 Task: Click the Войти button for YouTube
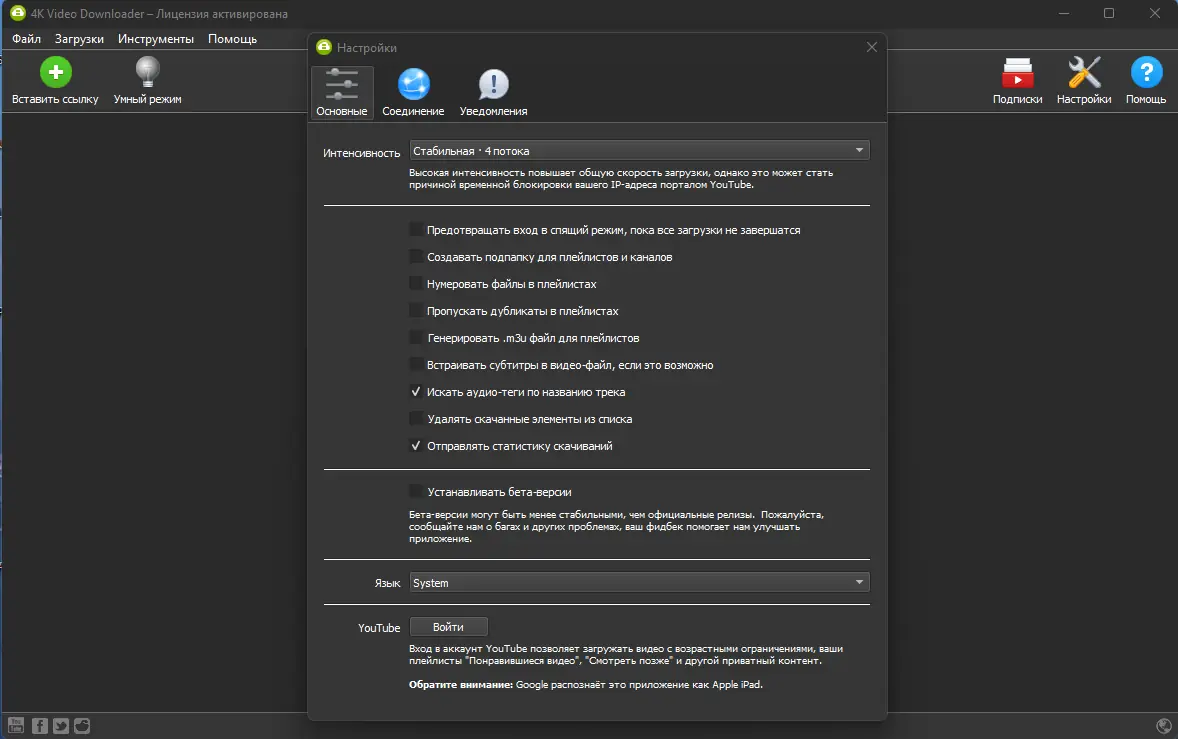(x=449, y=627)
